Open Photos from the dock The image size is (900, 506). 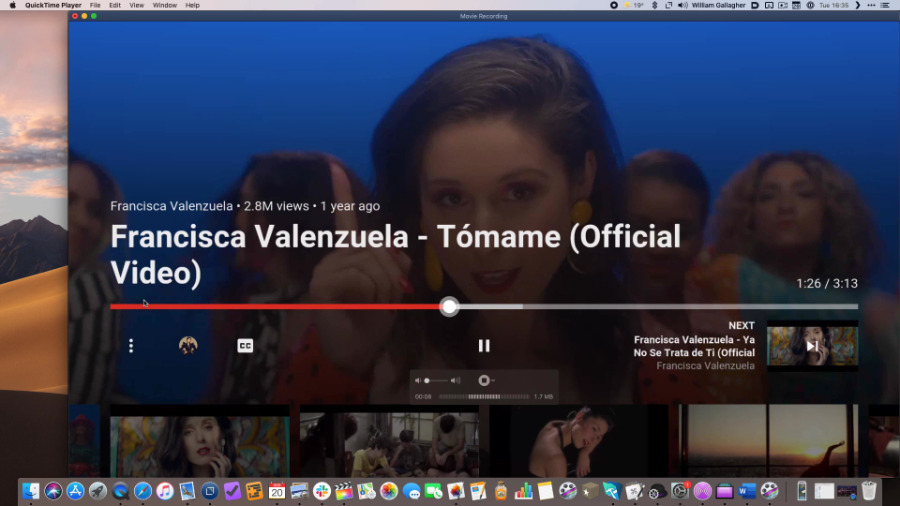point(389,491)
